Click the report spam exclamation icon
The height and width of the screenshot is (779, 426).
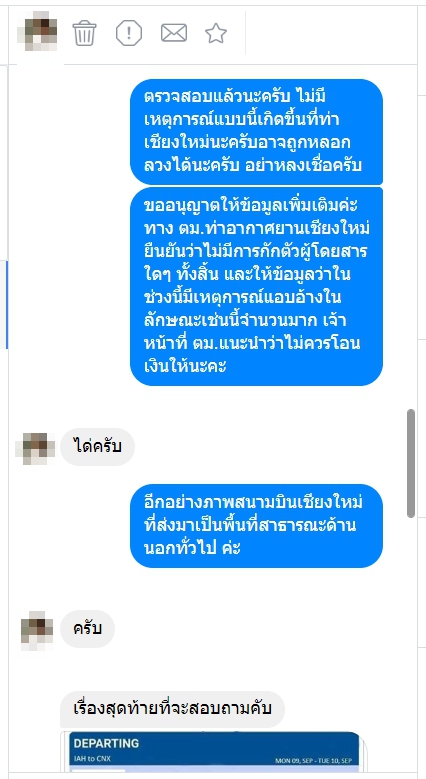[129, 33]
